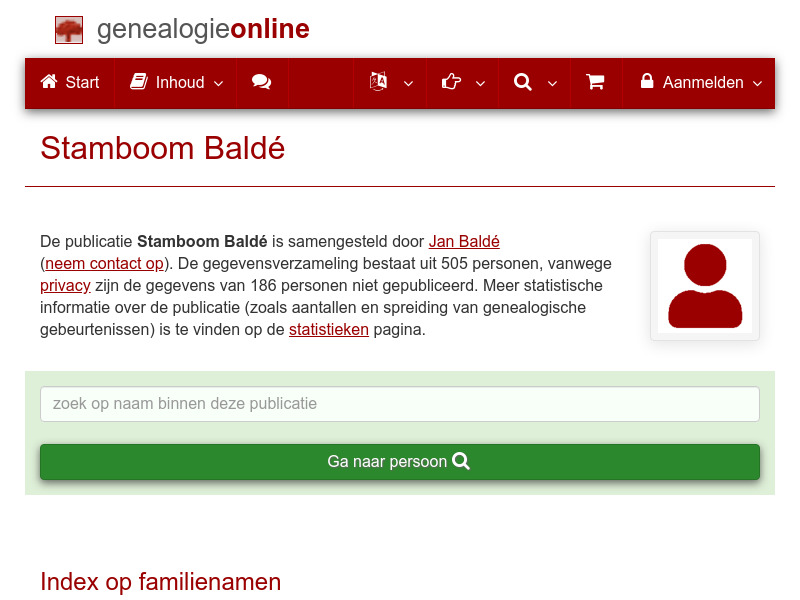Screen dimensions: 800x600
Task: Expand the dropdown next to the translate icon
Action: tap(408, 85)
